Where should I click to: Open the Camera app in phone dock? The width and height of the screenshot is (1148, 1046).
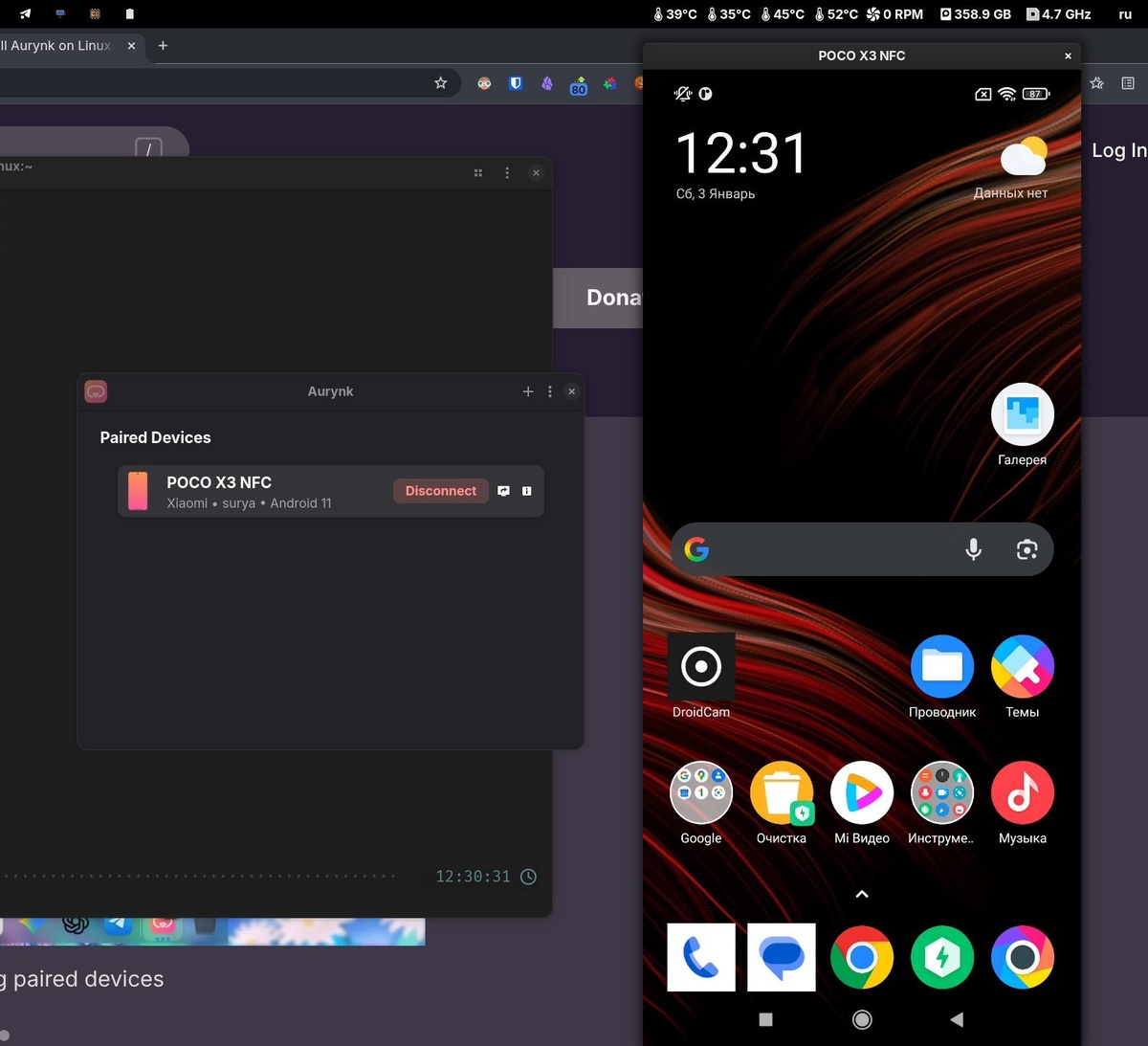click(1023, 957)
